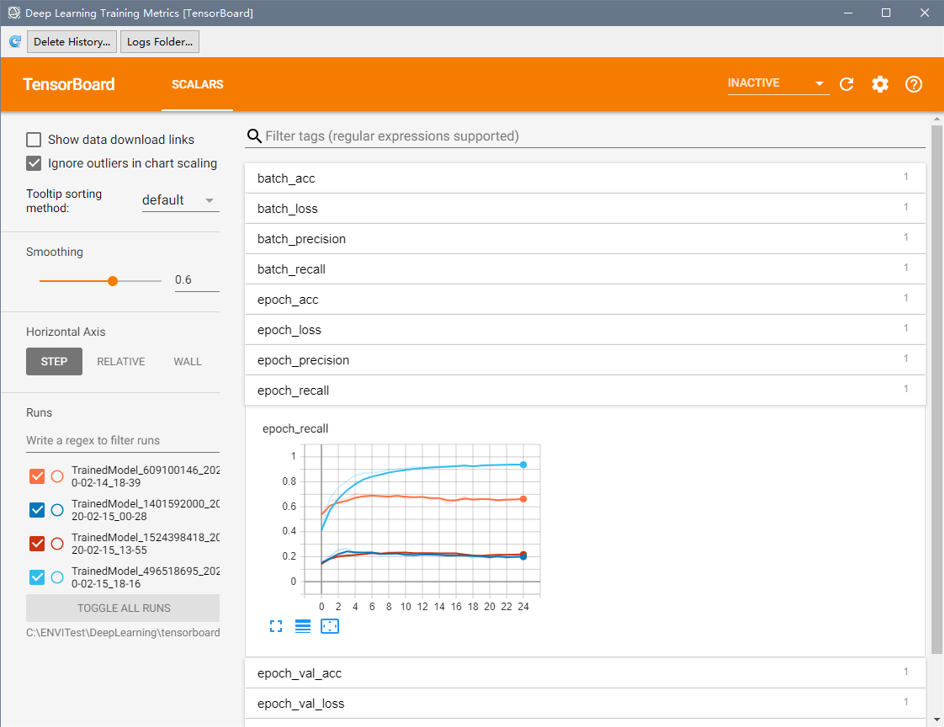Uncheck run TrainedModel_609100146
The image size is (944, 727).
point(37,477)
